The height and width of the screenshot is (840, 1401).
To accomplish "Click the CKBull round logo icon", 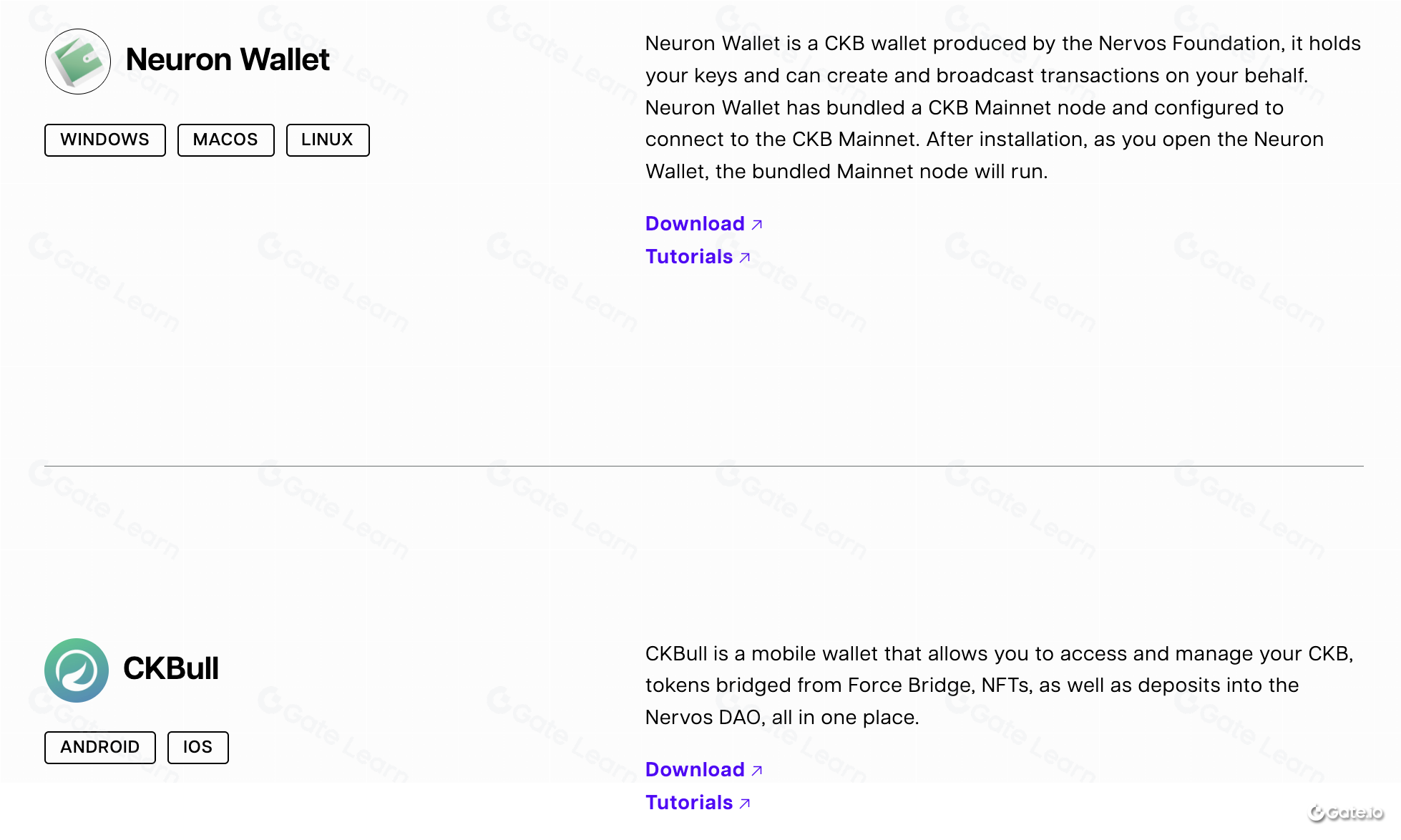I will click(77, 670).
